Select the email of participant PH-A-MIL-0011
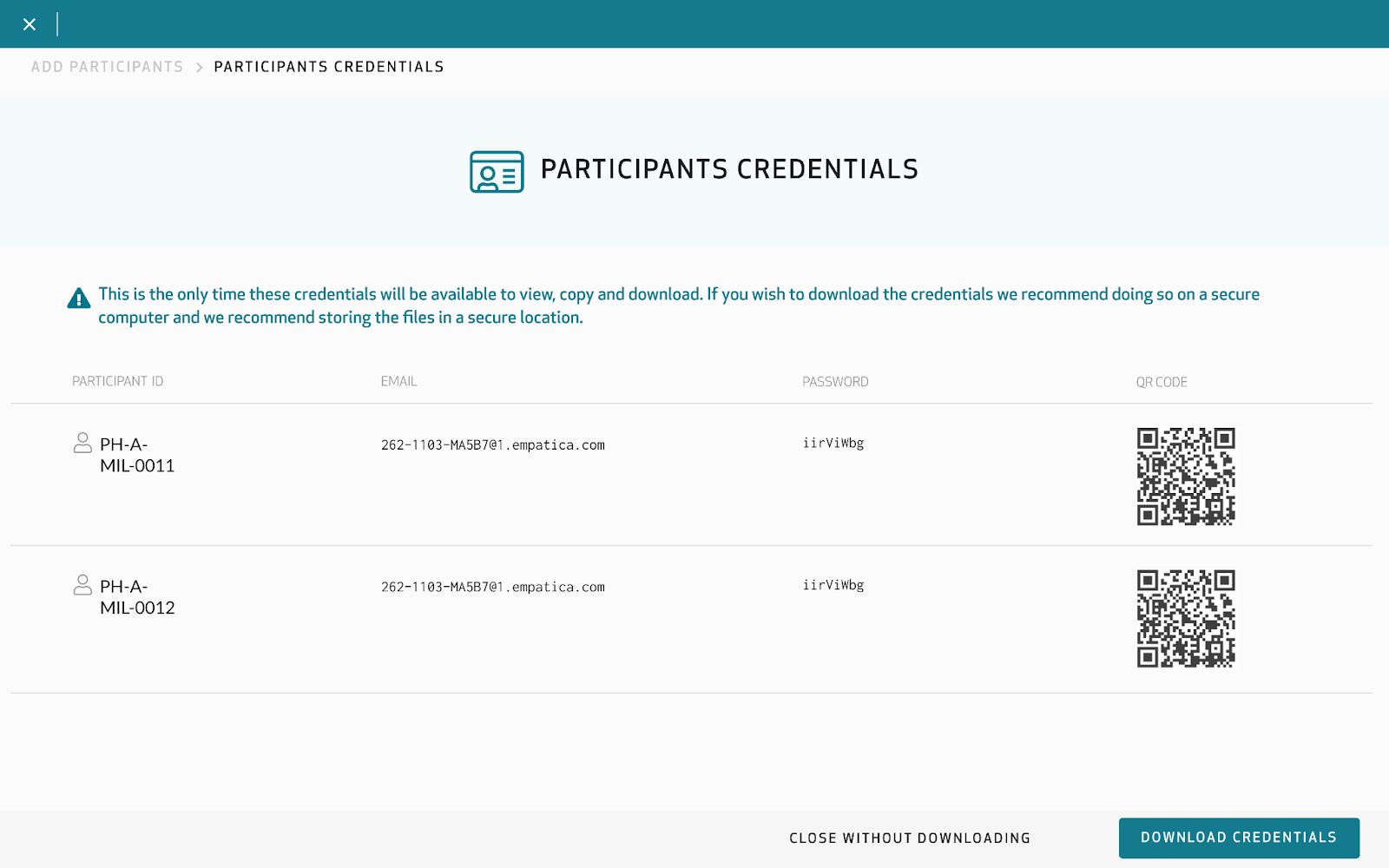The height and width of the screenshot is (868, 1389). click(x=492, y=445)
